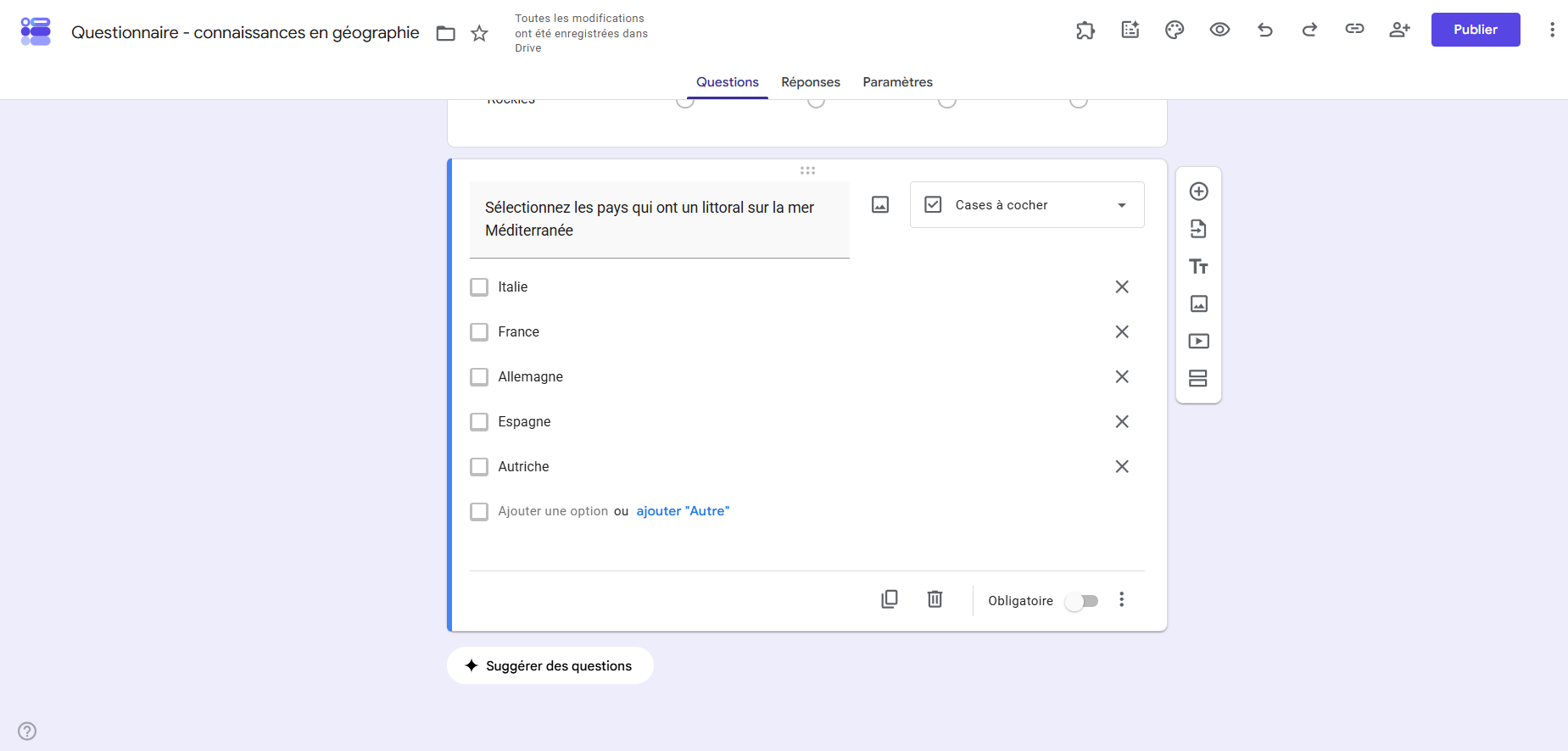Switch to the Paramètres tab
Image resolution: width=1568 pixels, height=751 pixels.
897,82
